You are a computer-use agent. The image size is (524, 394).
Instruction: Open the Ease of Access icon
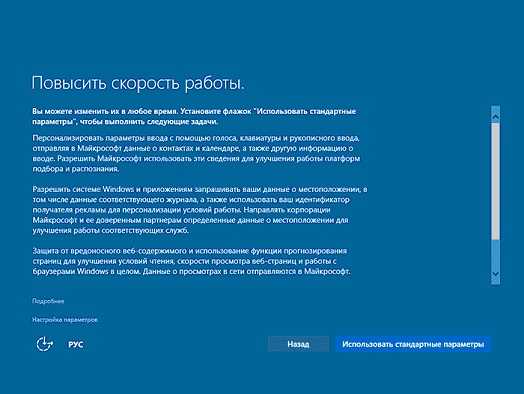tap(45, 344)
